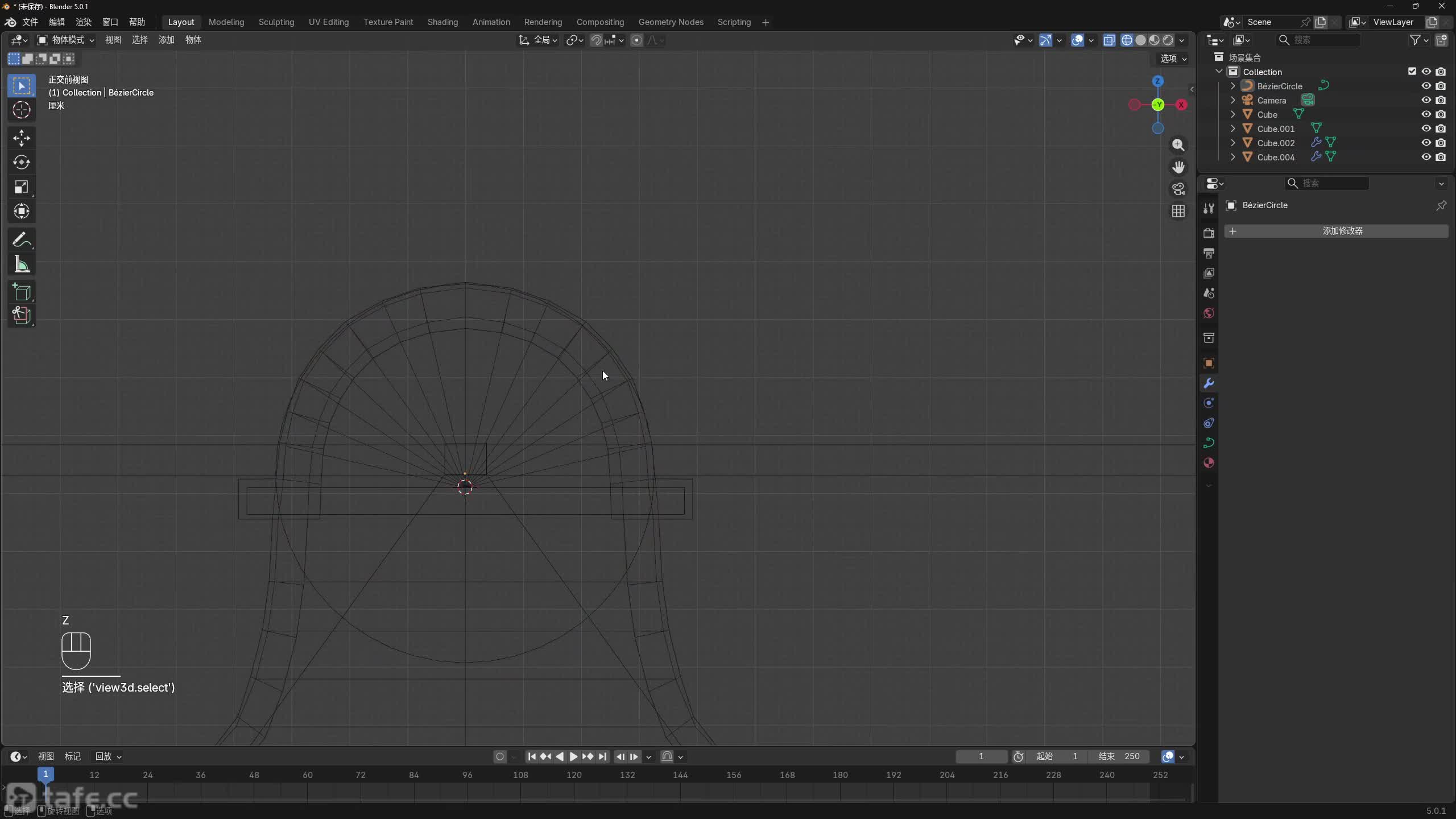This screenshot has width=1456, height=819.
Task: Select the Measure ruler tool
Action: (22, 264)
